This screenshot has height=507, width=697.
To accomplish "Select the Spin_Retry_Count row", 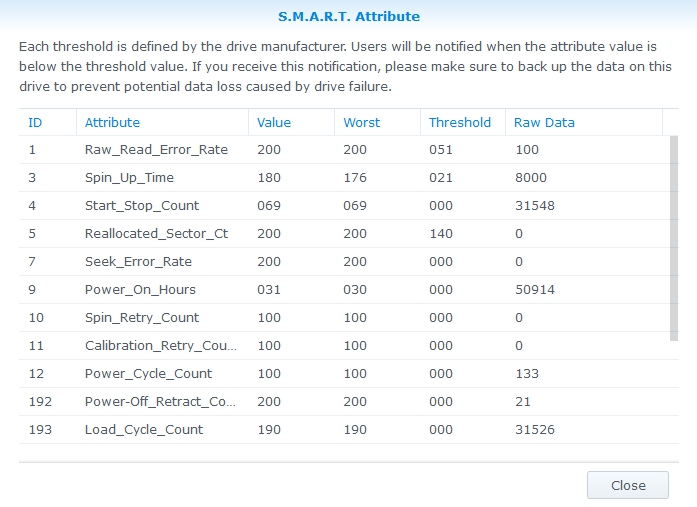I will 142,318.
